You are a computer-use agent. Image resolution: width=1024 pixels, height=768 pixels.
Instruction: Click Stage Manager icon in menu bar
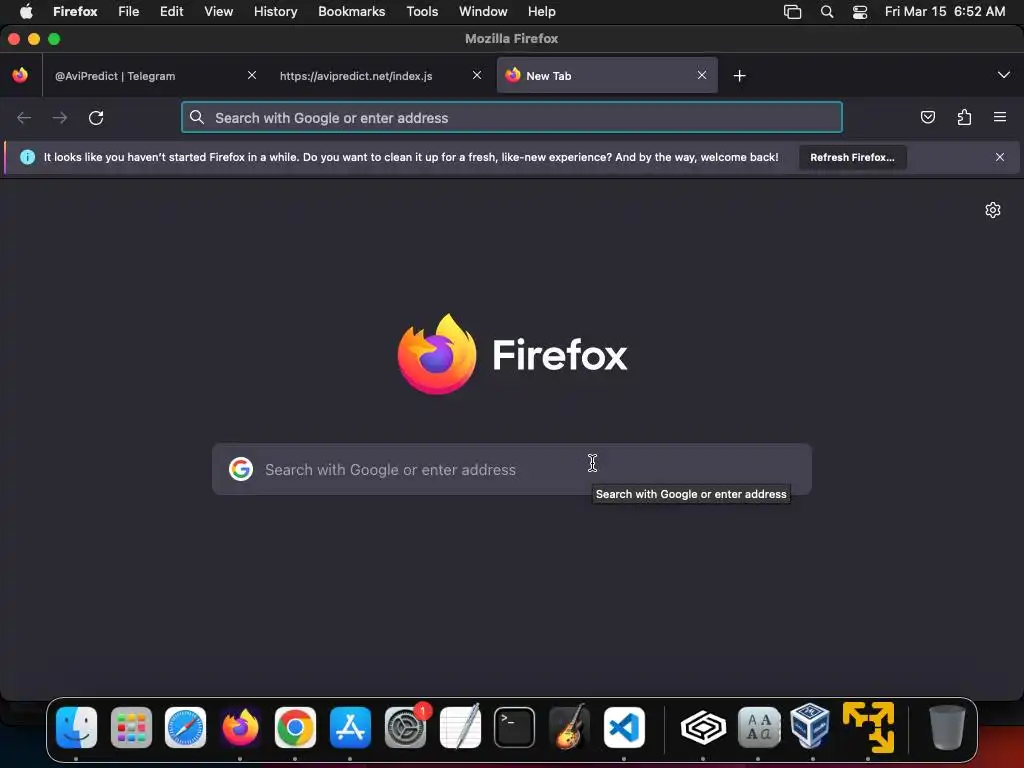tap(792, 12)
